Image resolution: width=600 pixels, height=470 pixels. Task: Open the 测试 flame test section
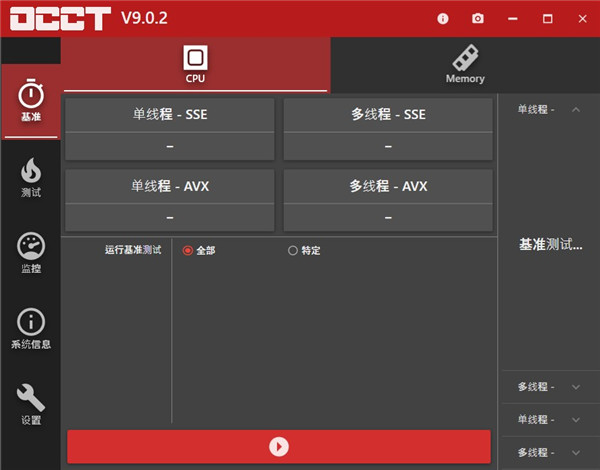coord(31,177)
